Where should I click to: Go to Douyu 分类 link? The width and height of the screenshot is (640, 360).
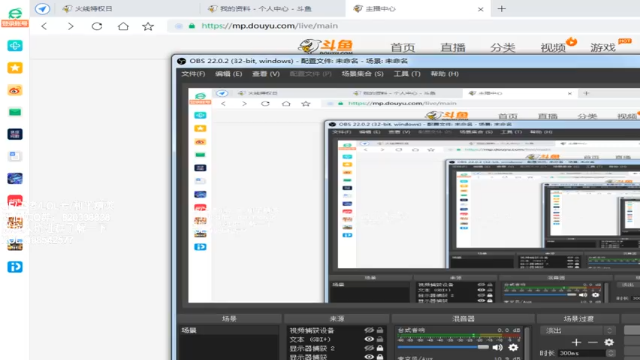[502, 47]
